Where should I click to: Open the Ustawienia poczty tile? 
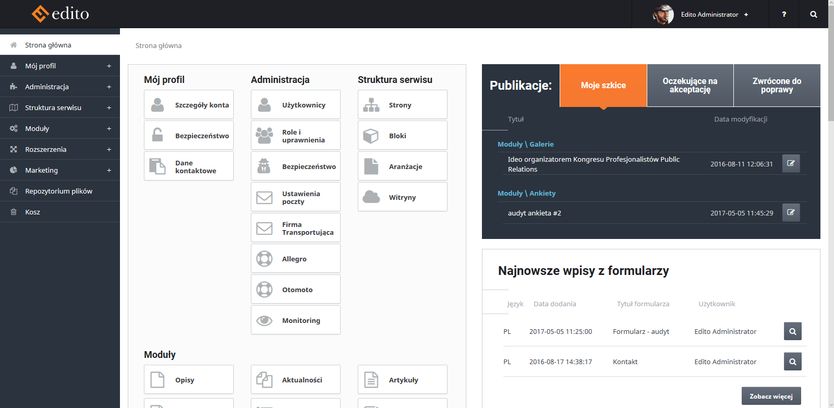[295, 197]
